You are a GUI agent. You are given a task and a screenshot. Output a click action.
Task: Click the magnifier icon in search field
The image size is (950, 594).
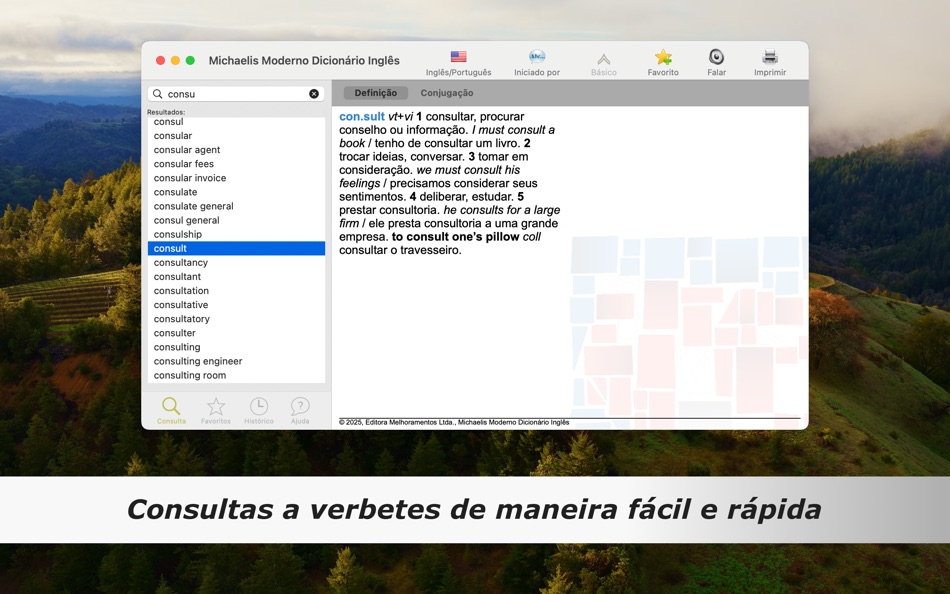(158, 94)
